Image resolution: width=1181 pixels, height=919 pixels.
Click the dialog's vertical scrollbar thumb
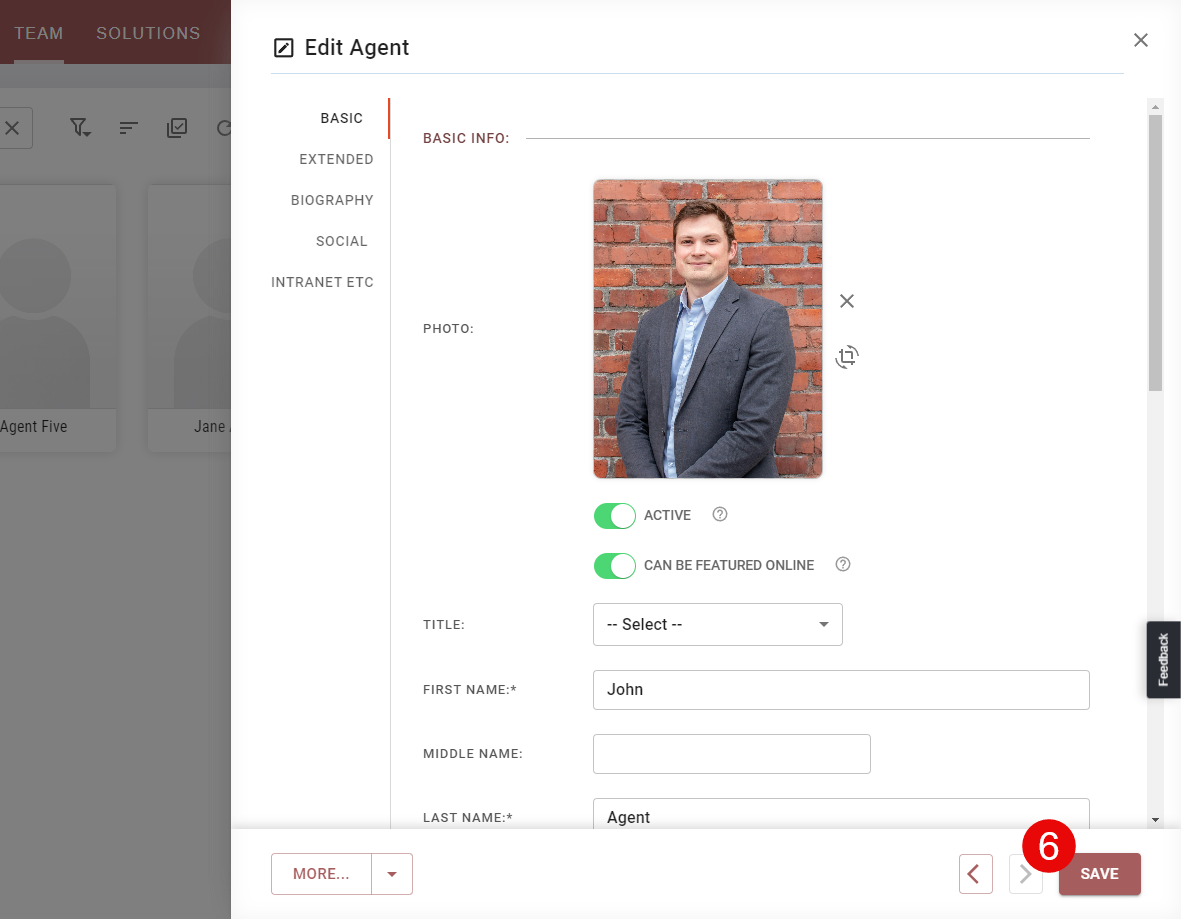pyautogui.click(x=1155, y=252)
